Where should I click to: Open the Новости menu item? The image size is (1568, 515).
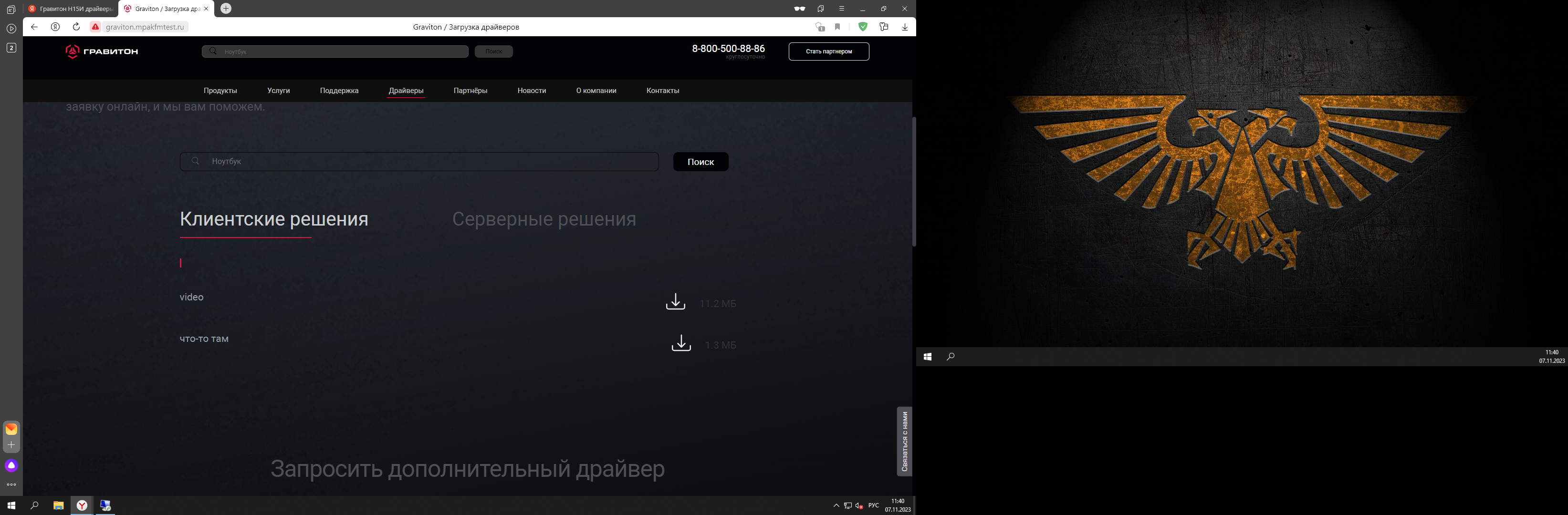532,91
